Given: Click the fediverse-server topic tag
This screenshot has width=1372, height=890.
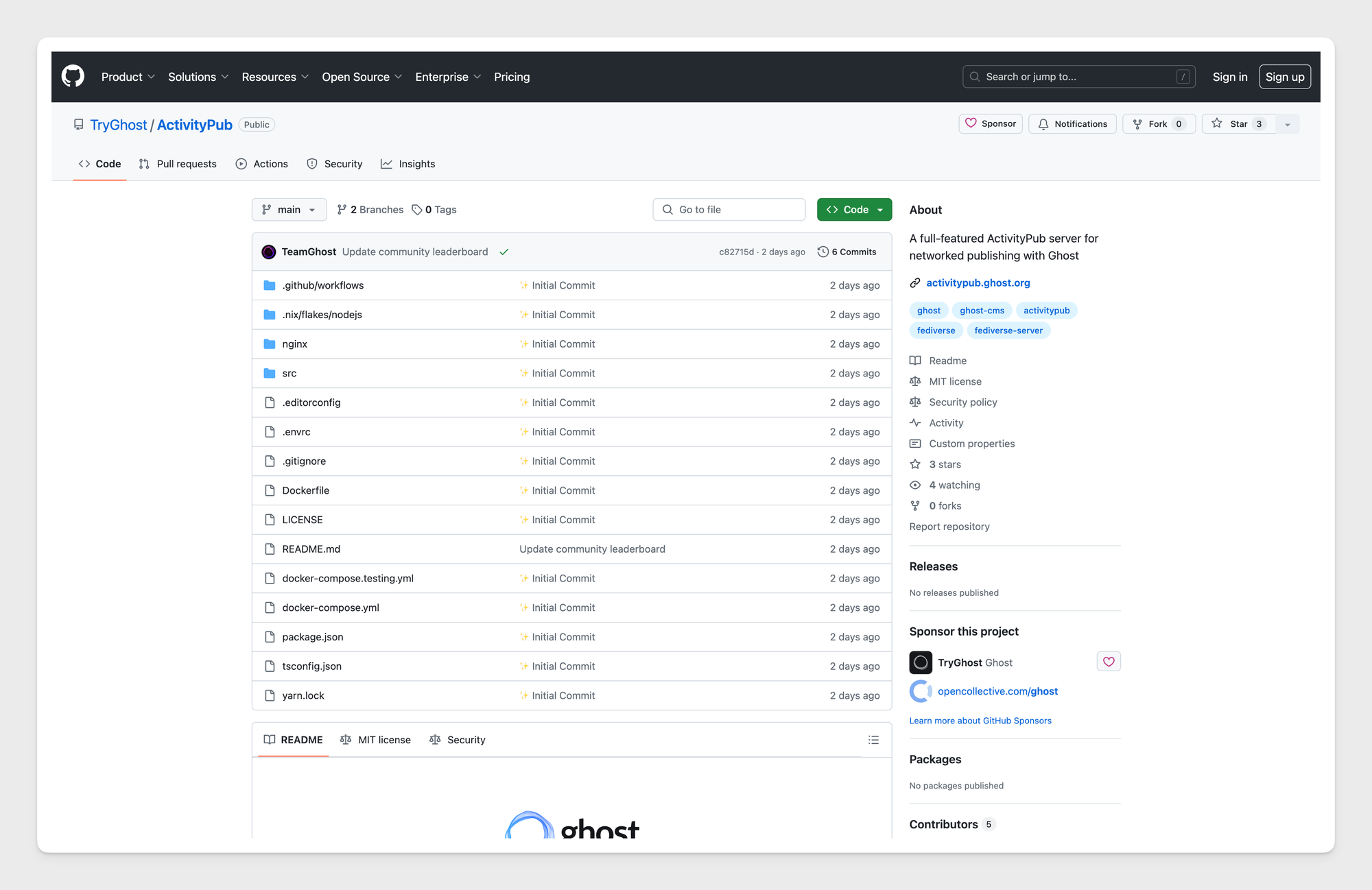Looking at the screenshot, I should coord(1008,330).
